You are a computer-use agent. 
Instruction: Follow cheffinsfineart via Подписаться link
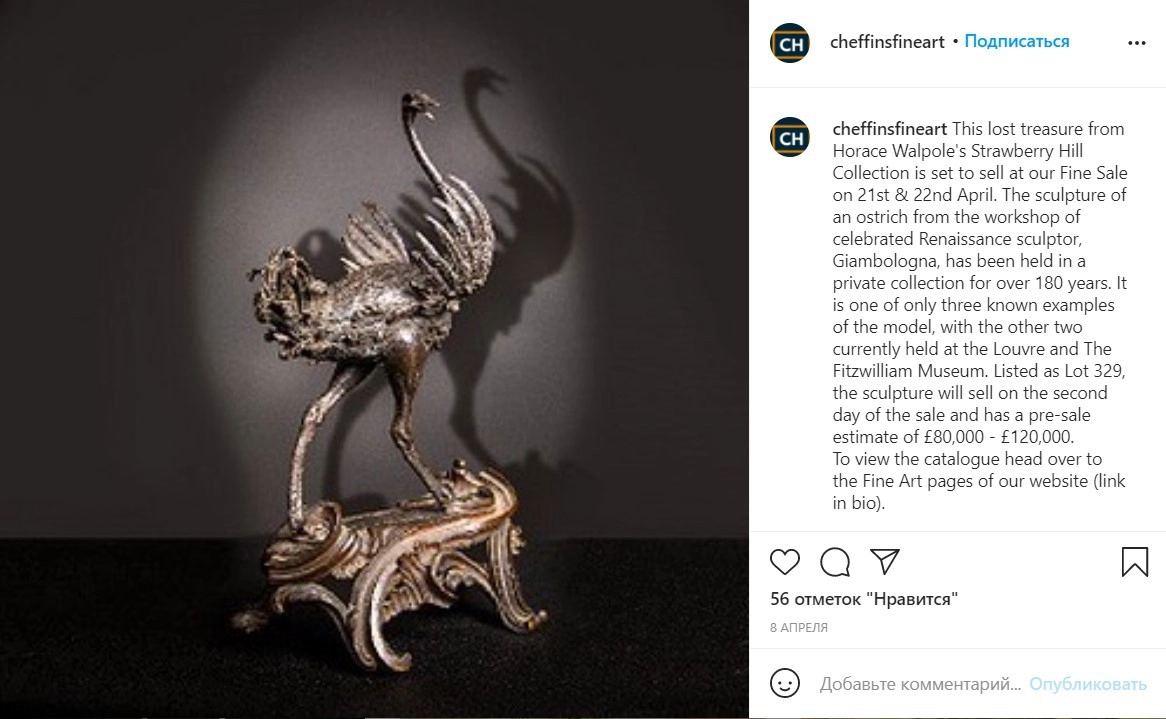(x=1017, y=42)
